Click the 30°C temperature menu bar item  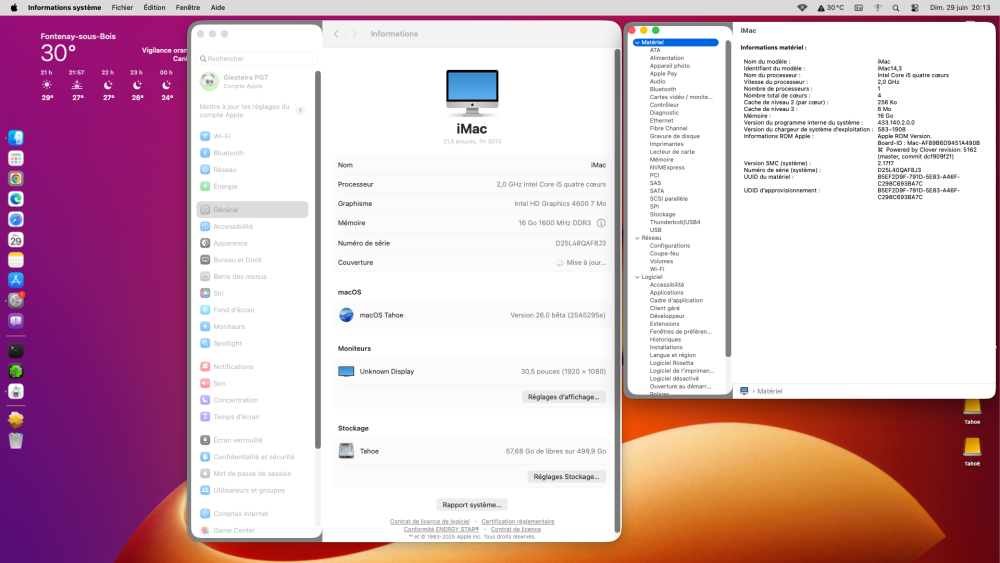coord(830,8)
